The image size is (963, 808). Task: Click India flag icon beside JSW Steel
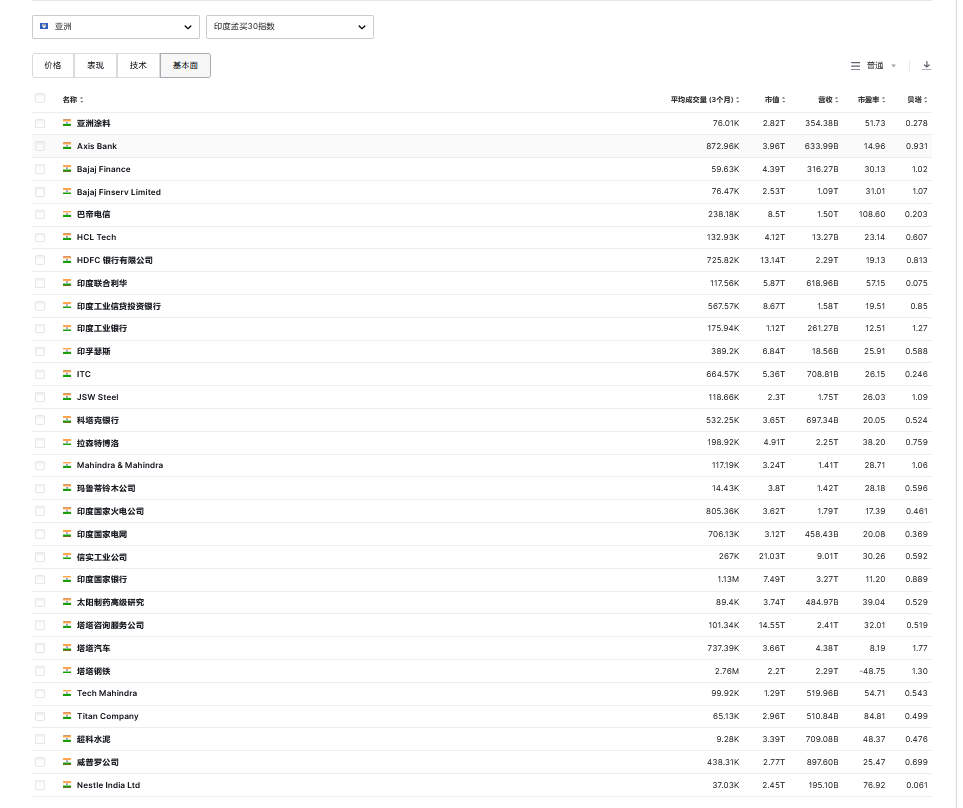point(67,397)
